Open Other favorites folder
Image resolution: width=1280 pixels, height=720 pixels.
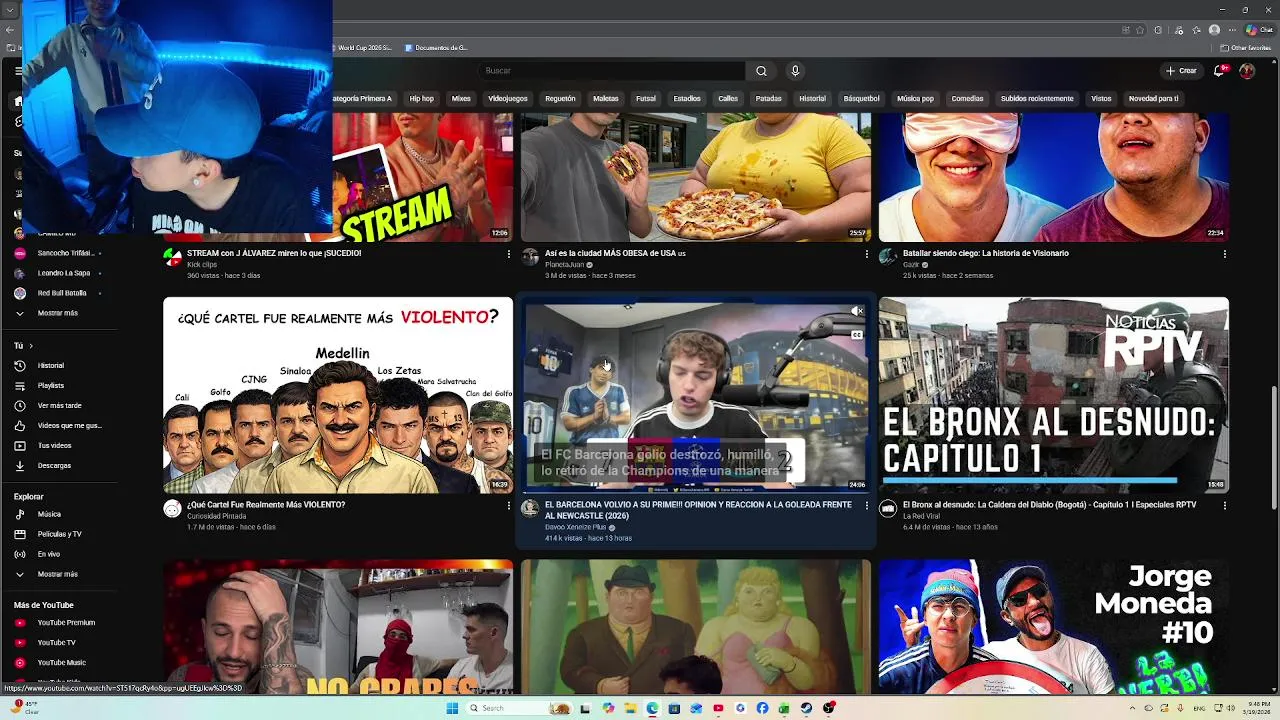[1245, 48]
